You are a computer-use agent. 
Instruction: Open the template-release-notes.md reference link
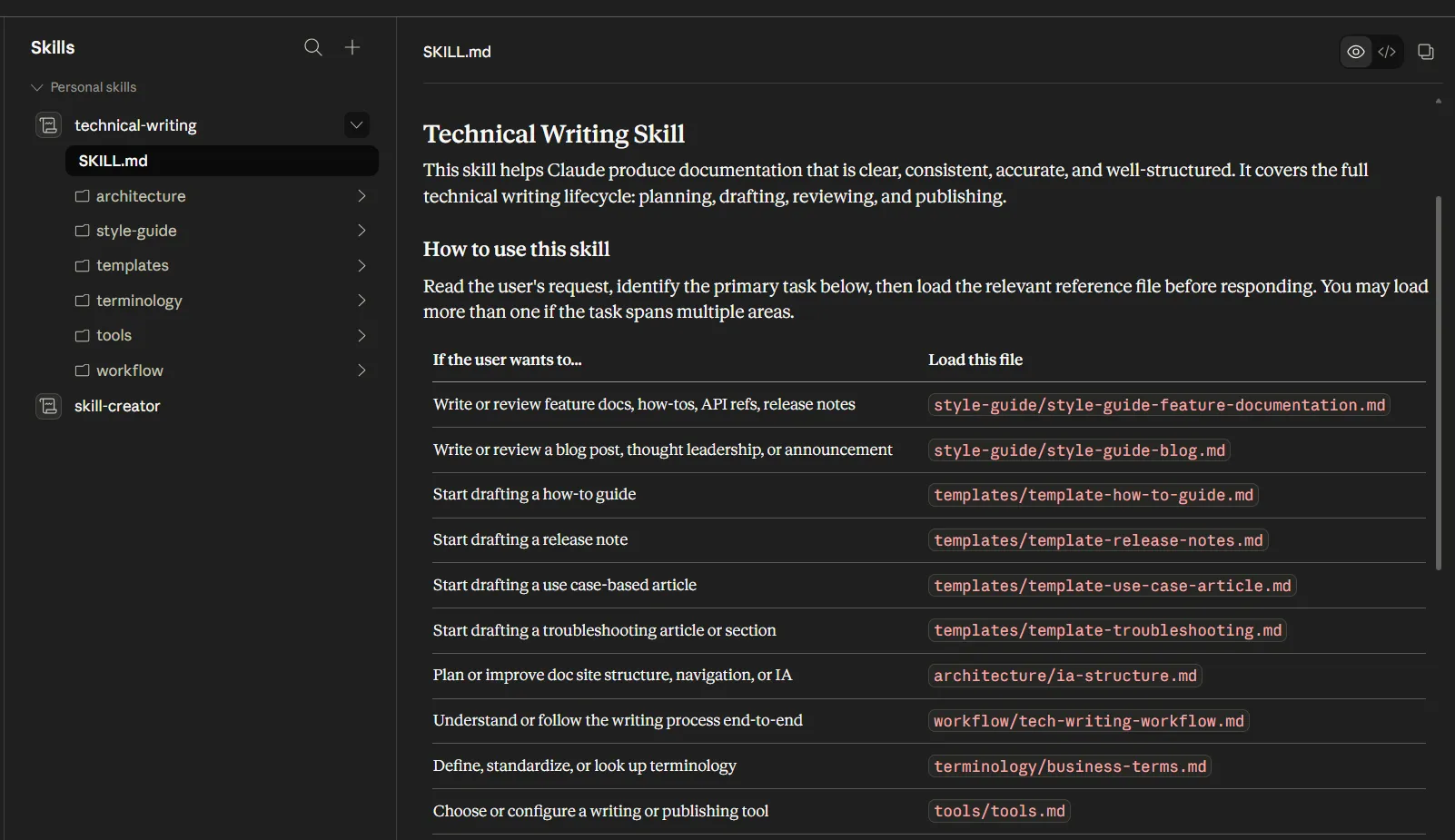coord(1098,539)
